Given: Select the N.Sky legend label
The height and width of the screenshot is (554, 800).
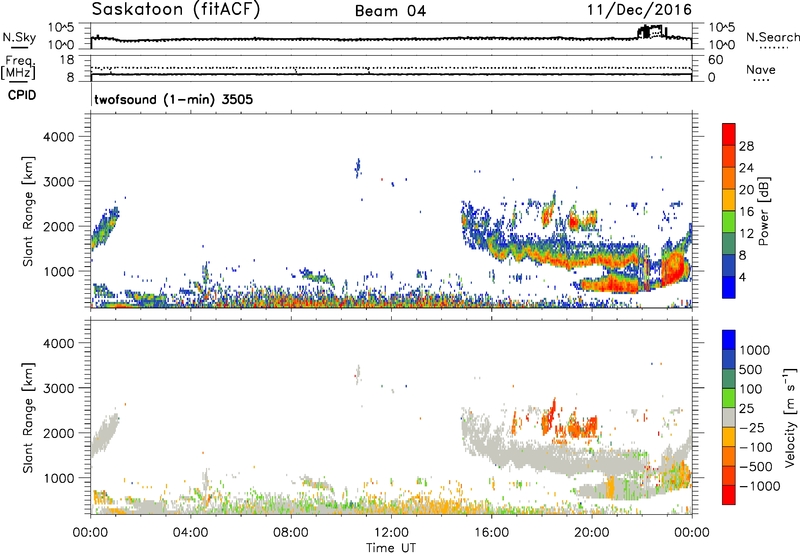Looking at the screenshot, I should coord(19,37).
